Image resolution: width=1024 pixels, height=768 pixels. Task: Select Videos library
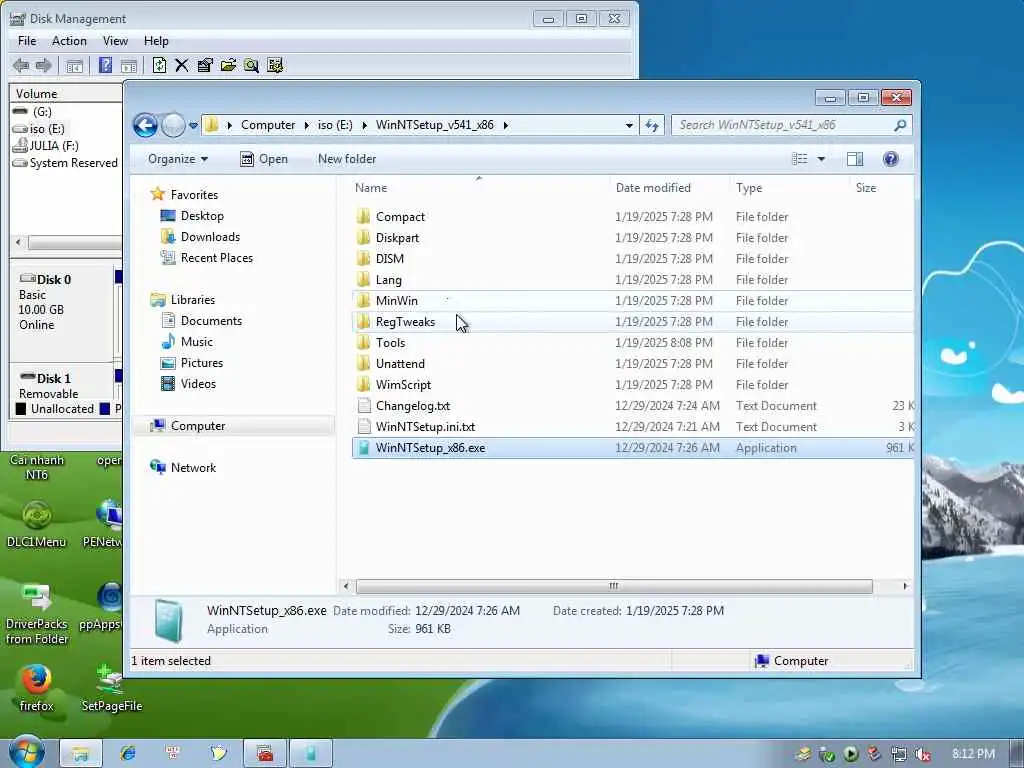(x=188, y=383)
